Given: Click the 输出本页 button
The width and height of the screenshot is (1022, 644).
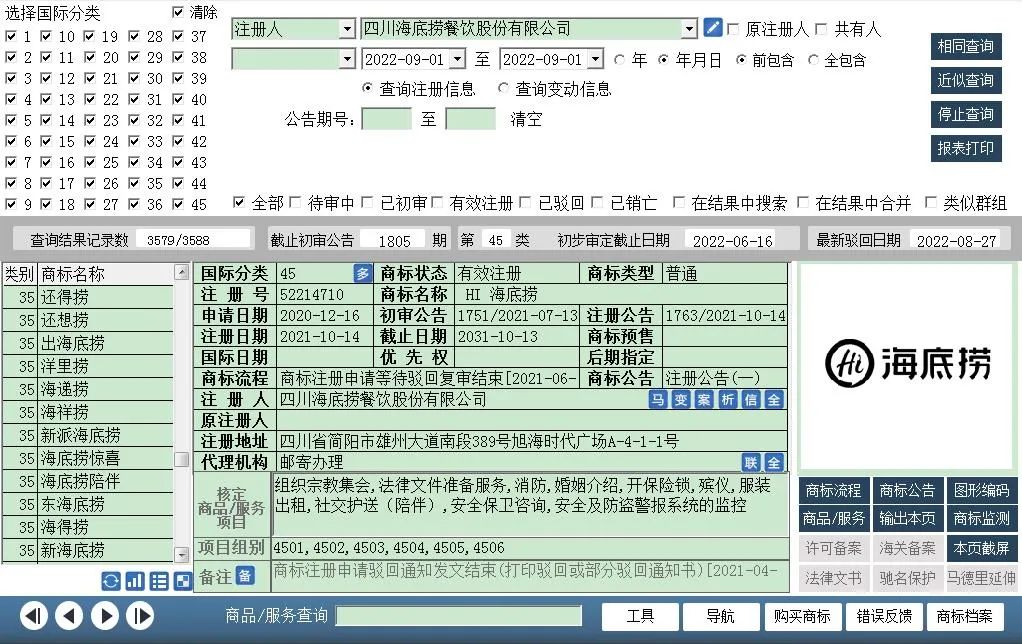Looking at the screenshot, I should 907,519.
